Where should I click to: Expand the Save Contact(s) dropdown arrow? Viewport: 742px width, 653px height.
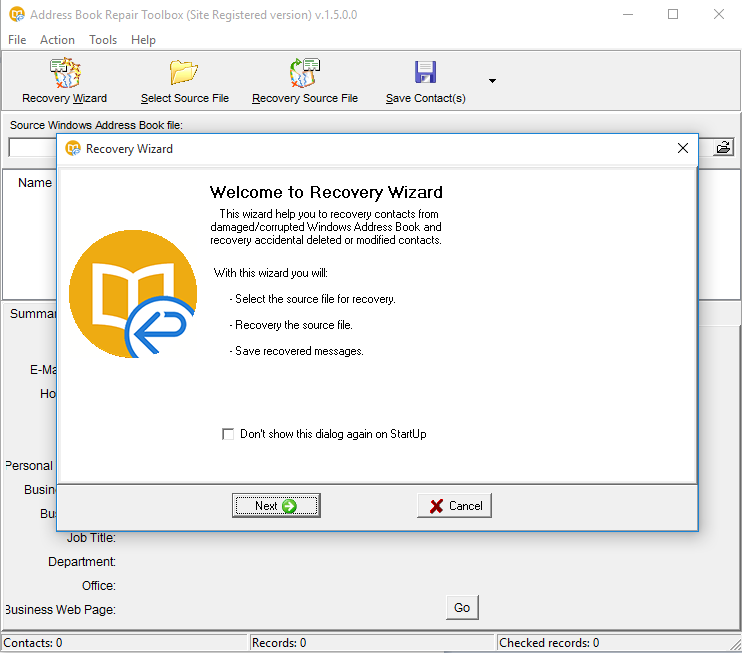[x=492, y=81]
